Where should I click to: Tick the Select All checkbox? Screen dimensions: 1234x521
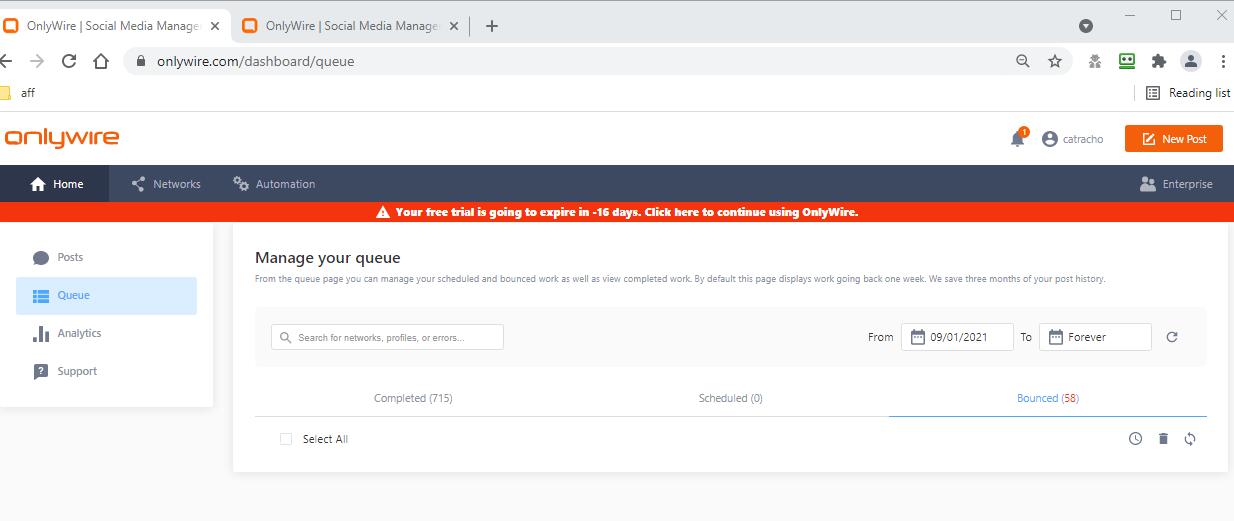286,439
